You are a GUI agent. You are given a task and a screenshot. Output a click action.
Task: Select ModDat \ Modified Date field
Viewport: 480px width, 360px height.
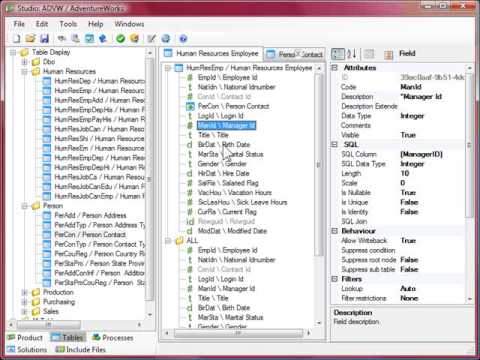click(232, 231)
